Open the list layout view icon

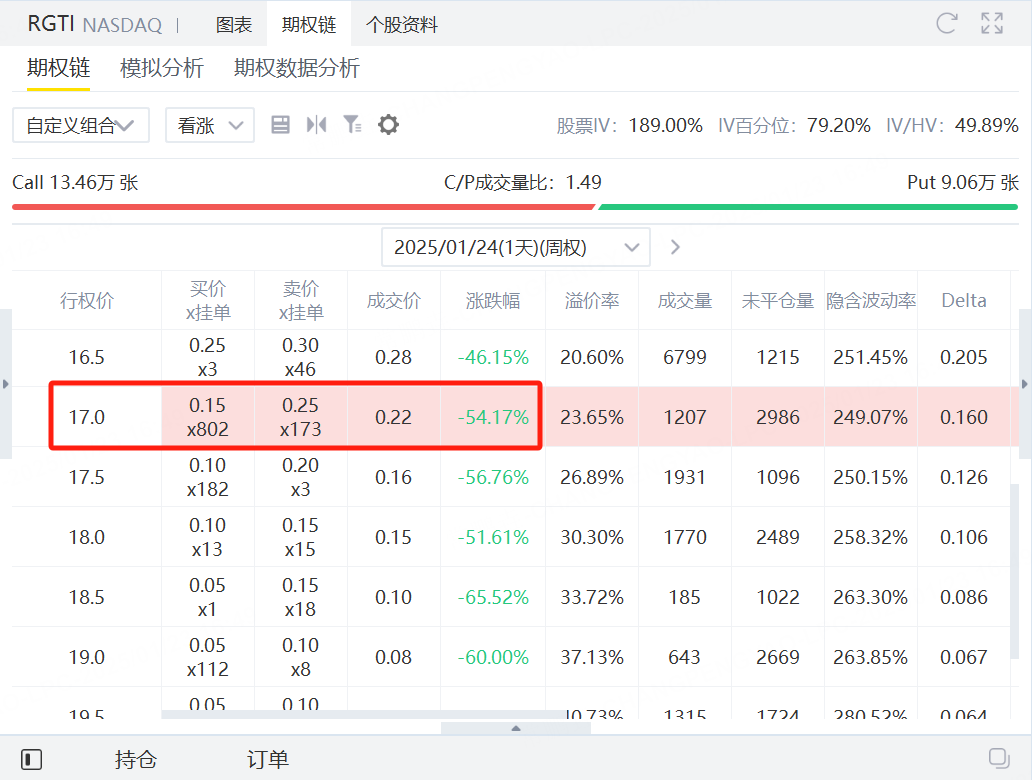[x=280, y=124]
